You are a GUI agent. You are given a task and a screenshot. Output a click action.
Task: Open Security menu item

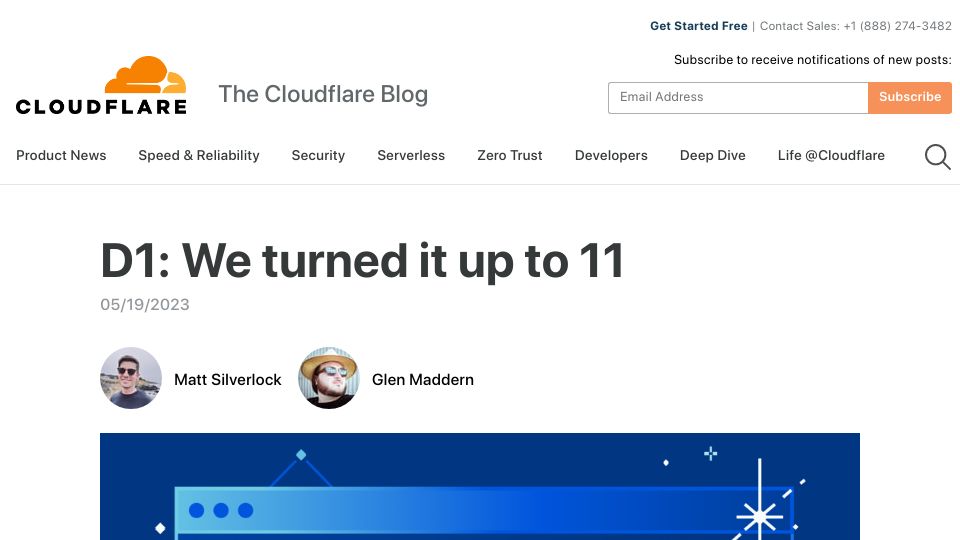click(x=318, y=156)
